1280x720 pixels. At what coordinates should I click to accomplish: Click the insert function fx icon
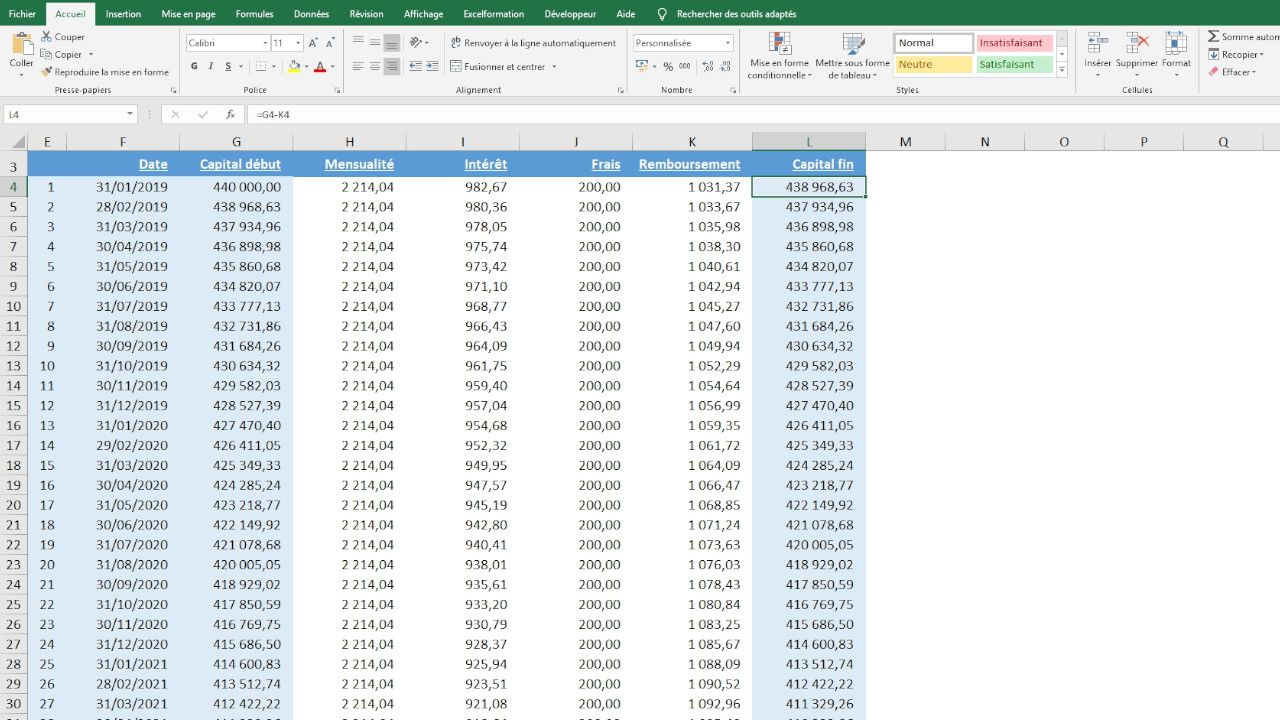click(x=230, y=114)
